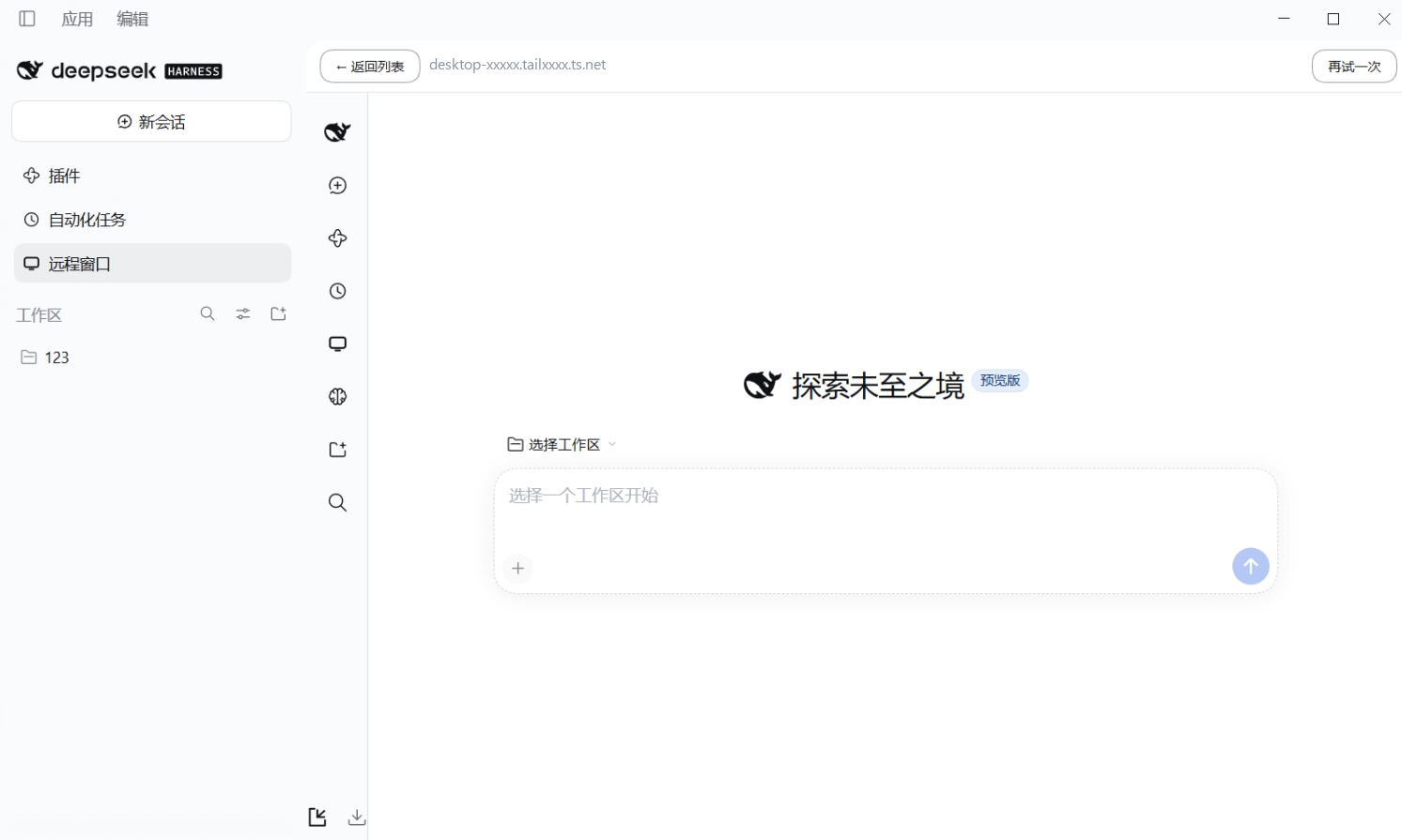The width and height of the screenshot is (1402, 840).
Task: Open 插件 in the sidebar
Action: pyautogui.click(x=152, y=176)
